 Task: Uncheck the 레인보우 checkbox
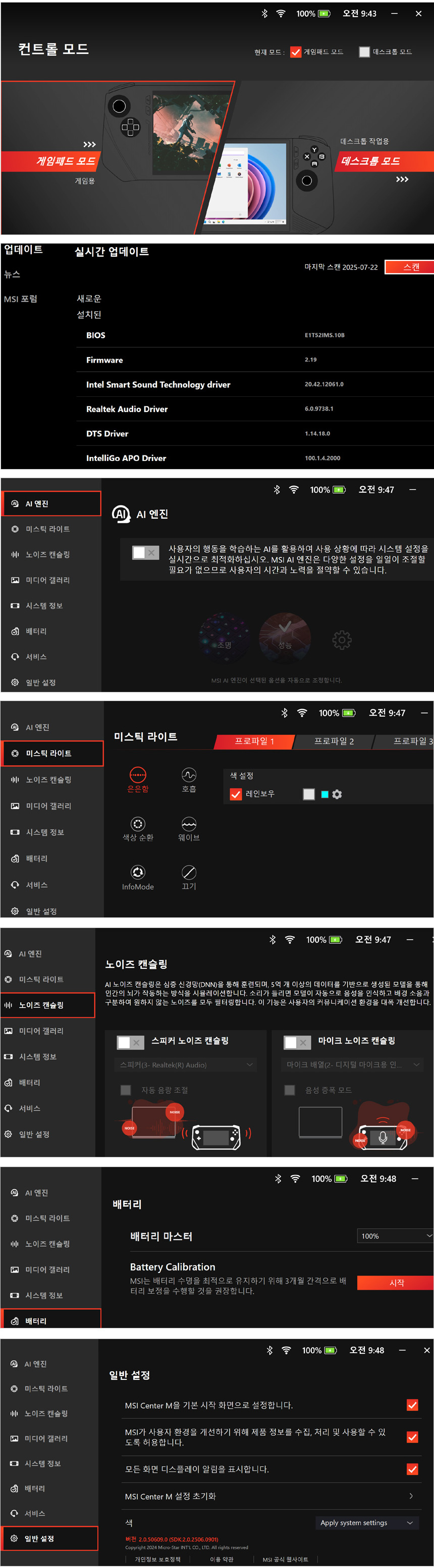tap(236, 794)
